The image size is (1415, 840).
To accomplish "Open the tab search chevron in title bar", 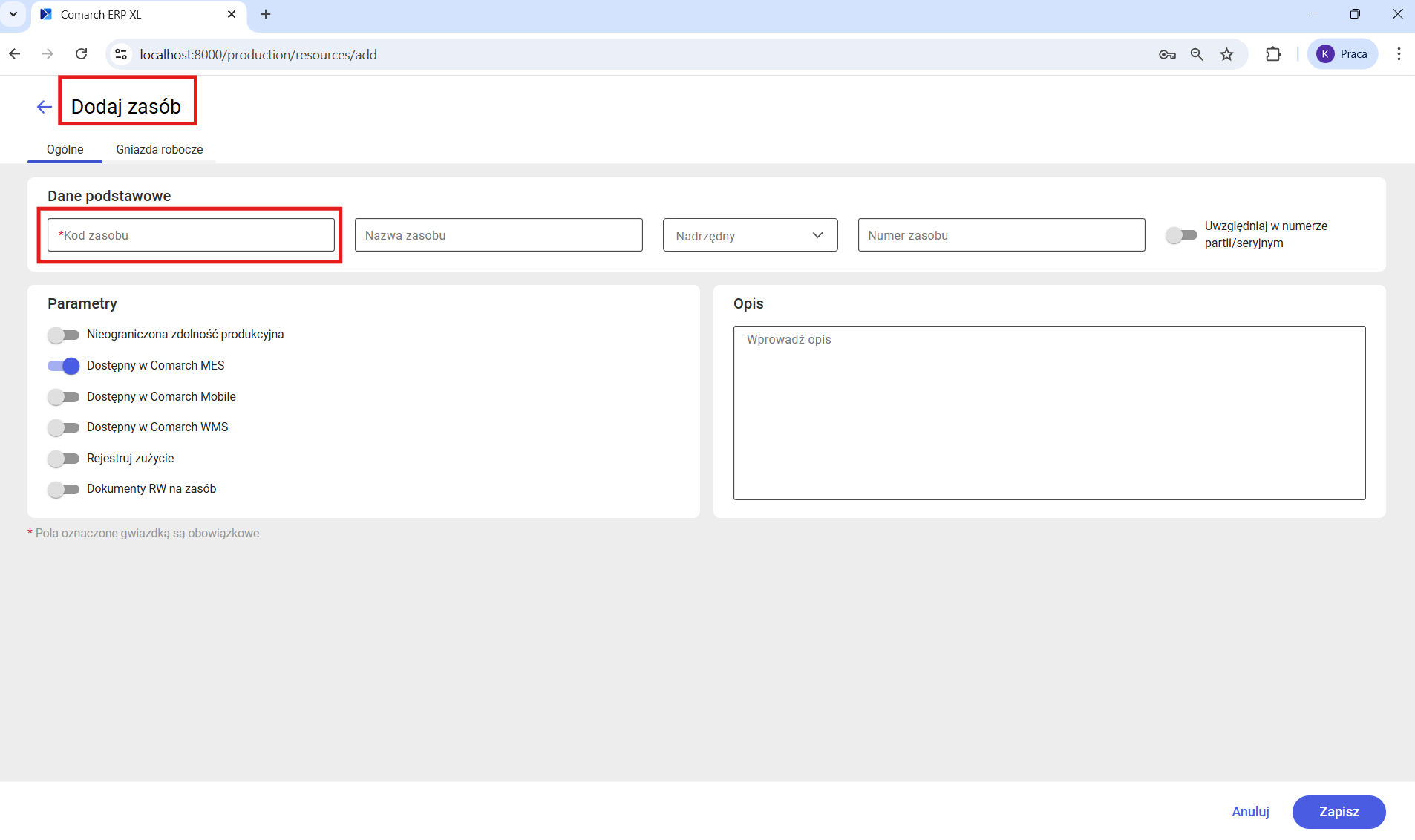I will click(13, 14).
